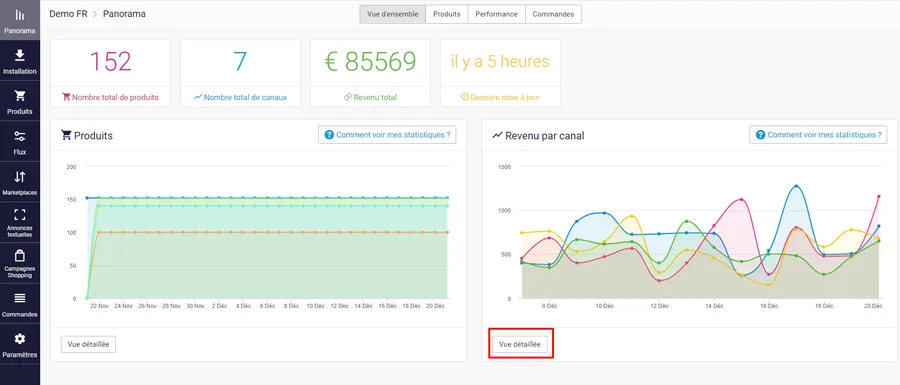Click Comment voir mes statistiques in Produits panel
This screenshot has height=385, width=900.
387,135
